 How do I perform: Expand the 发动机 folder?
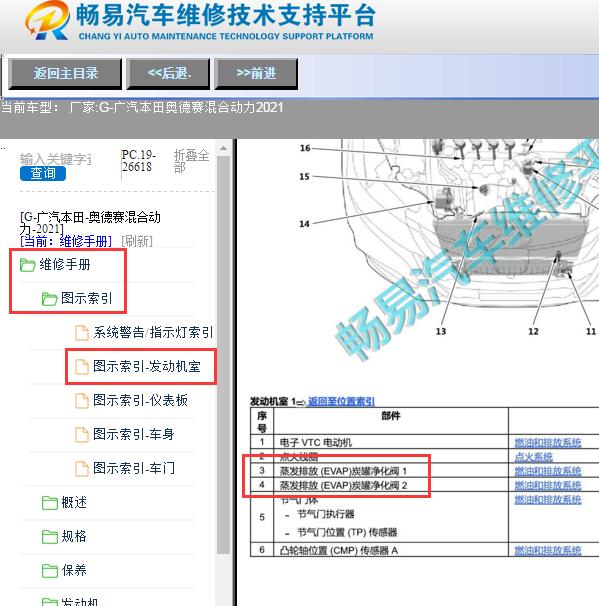coord(80,601)
